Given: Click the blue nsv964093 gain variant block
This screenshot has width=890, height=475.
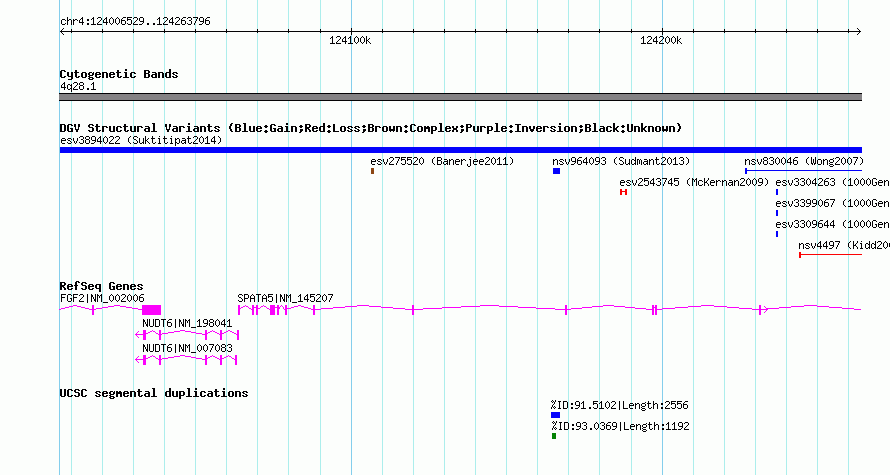Looking at the screenshot, I should coord(556,171).
